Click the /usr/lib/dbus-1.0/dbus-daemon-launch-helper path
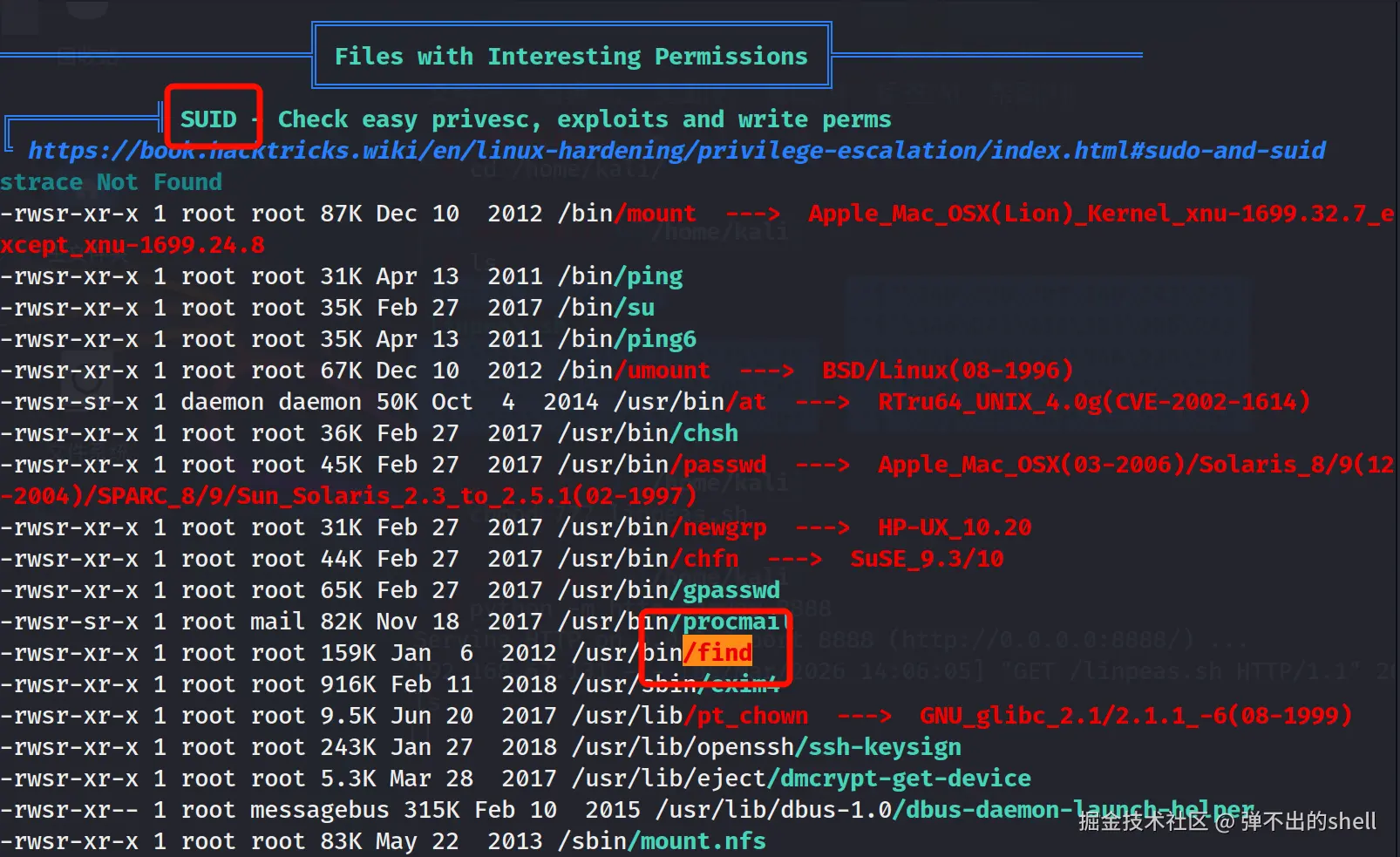Viewport: 1400px width, 857px height. click(955, 810)
